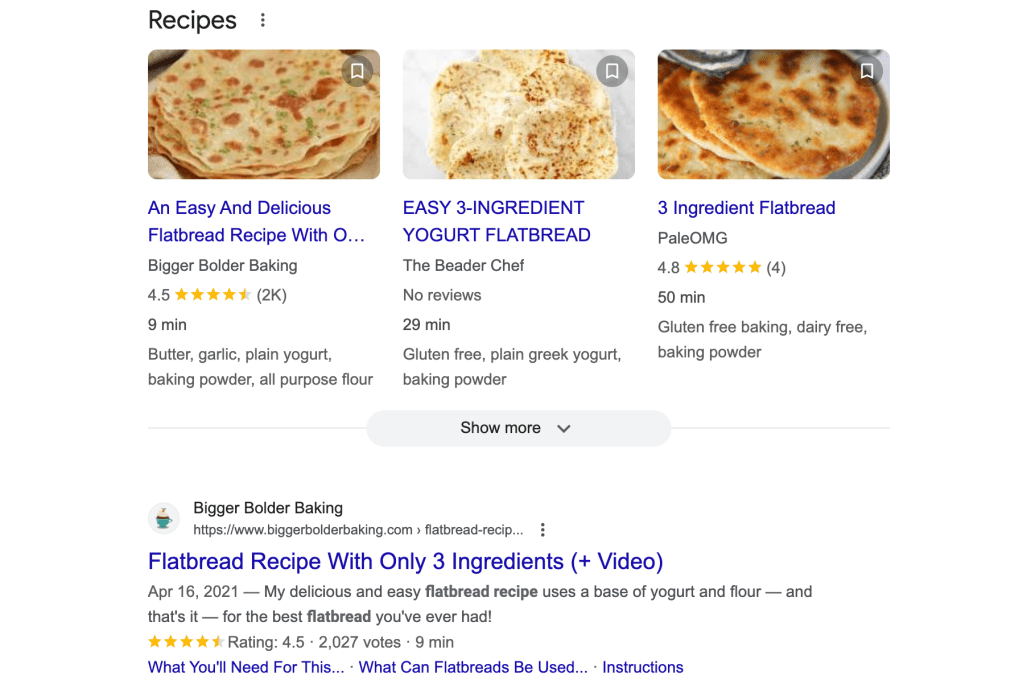Save the Yogurt Flatbread recipe with bookmark icon

(612, 71)
